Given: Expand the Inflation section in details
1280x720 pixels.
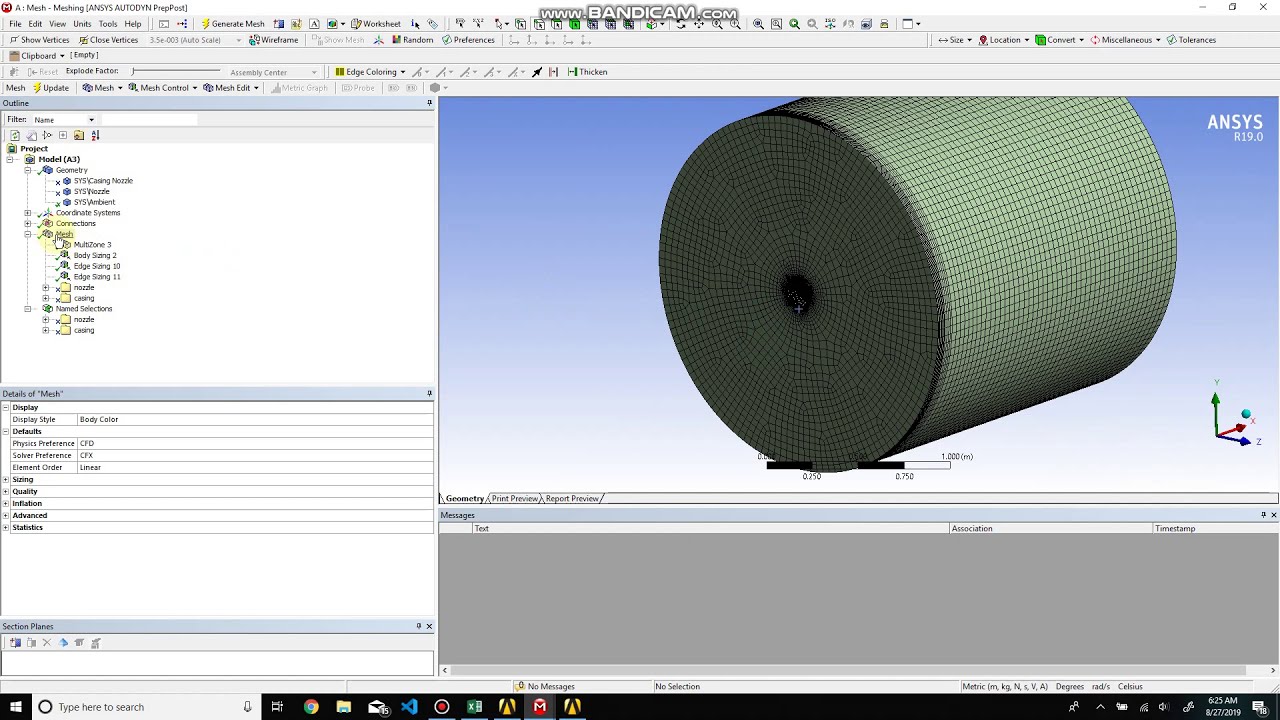Looking at the screenshot, I should 6,504.
